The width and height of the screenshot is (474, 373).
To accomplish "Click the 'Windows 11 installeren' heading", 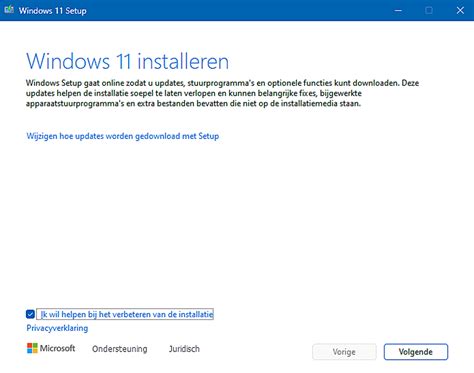I will point(127,61).
